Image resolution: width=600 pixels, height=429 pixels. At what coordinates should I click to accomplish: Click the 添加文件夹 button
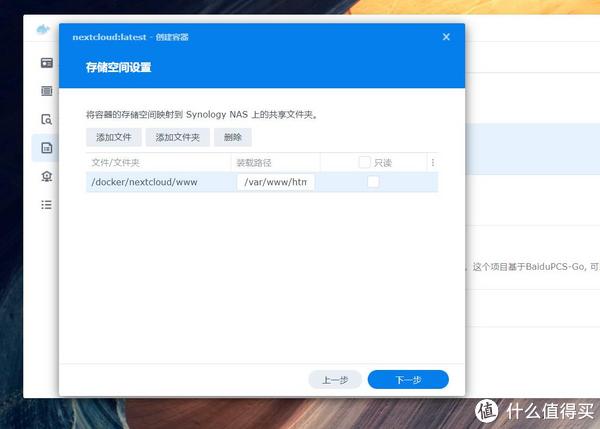pos(178,137)
